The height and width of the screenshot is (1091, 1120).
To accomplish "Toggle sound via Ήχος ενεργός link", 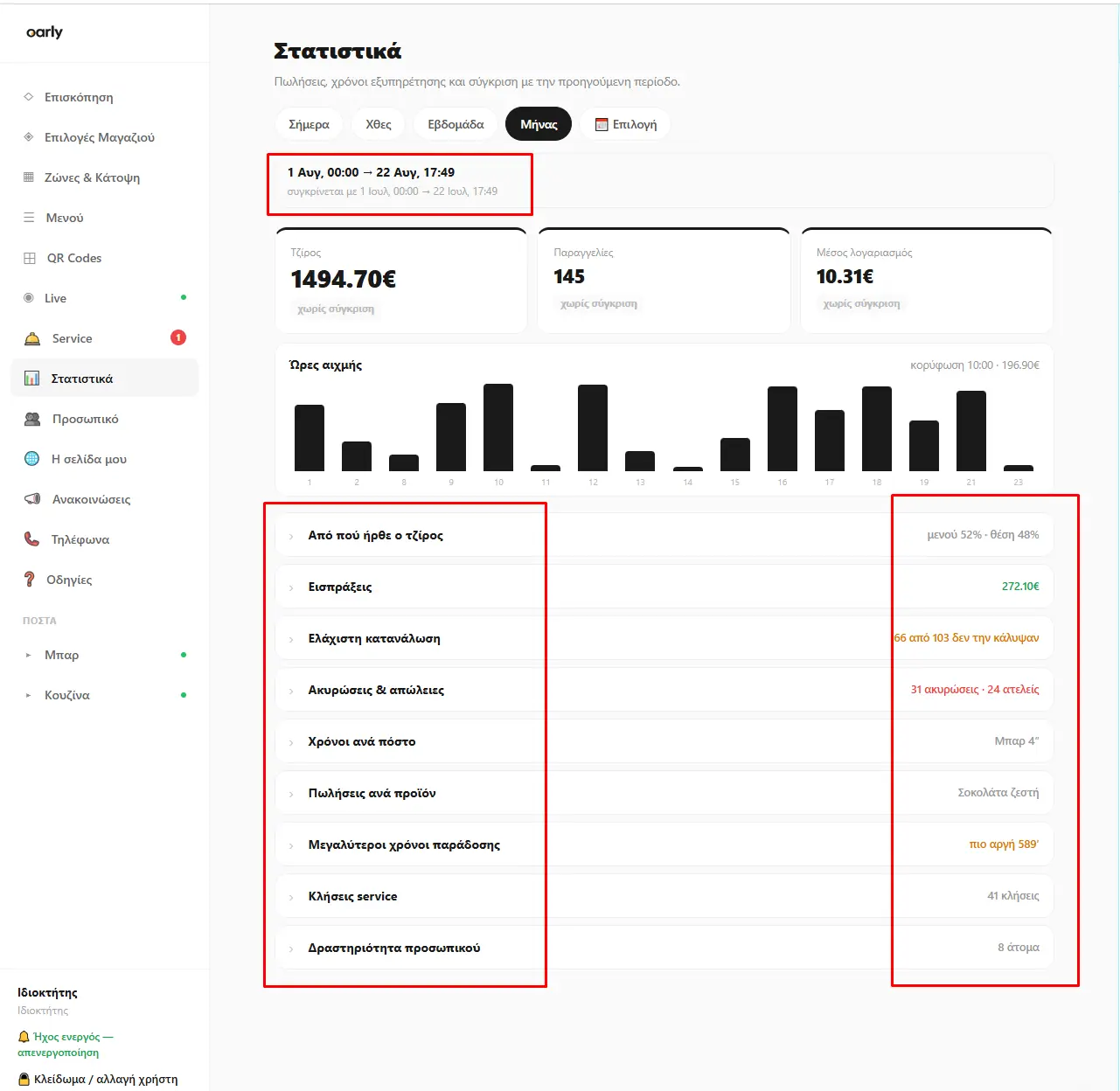I will click(66, 1045).
